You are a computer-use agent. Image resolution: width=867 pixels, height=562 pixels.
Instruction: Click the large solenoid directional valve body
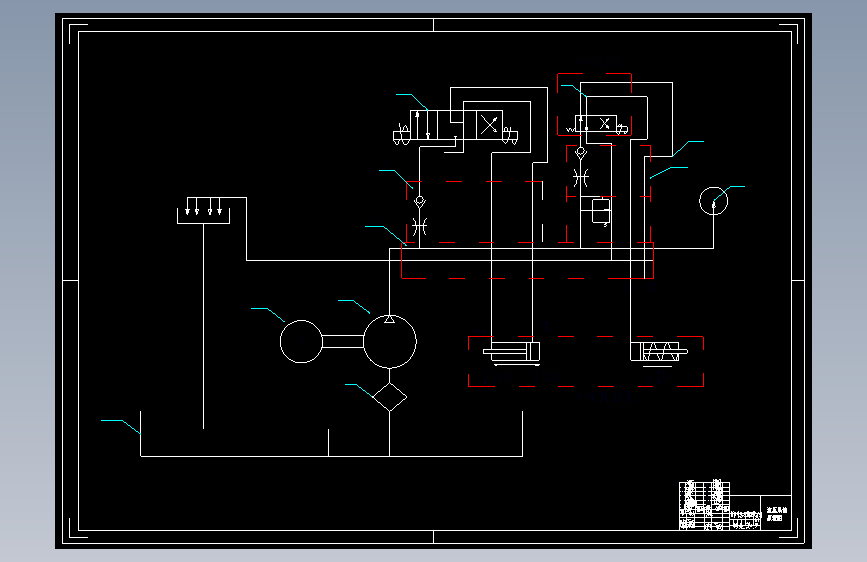tap(457, 125)
